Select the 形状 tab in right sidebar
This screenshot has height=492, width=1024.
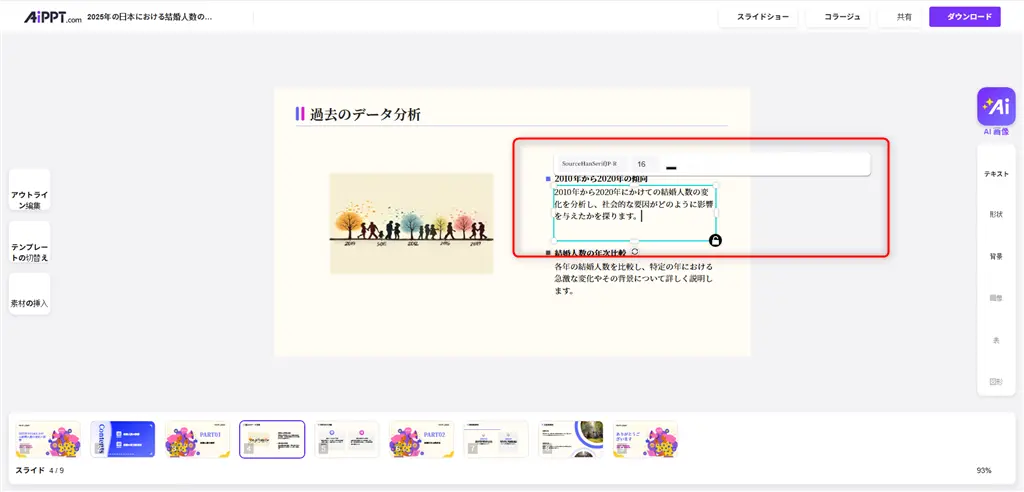996,214
